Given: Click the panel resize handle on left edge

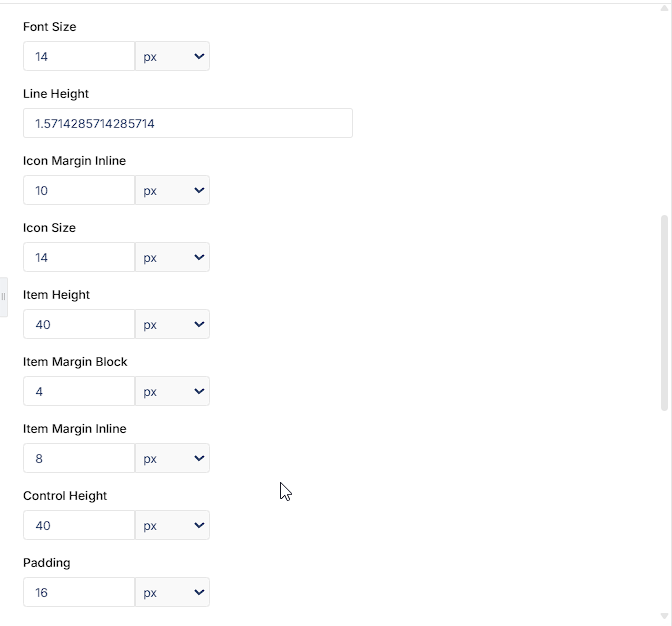Looking at the screenshot, I should [x=3, y=297].
